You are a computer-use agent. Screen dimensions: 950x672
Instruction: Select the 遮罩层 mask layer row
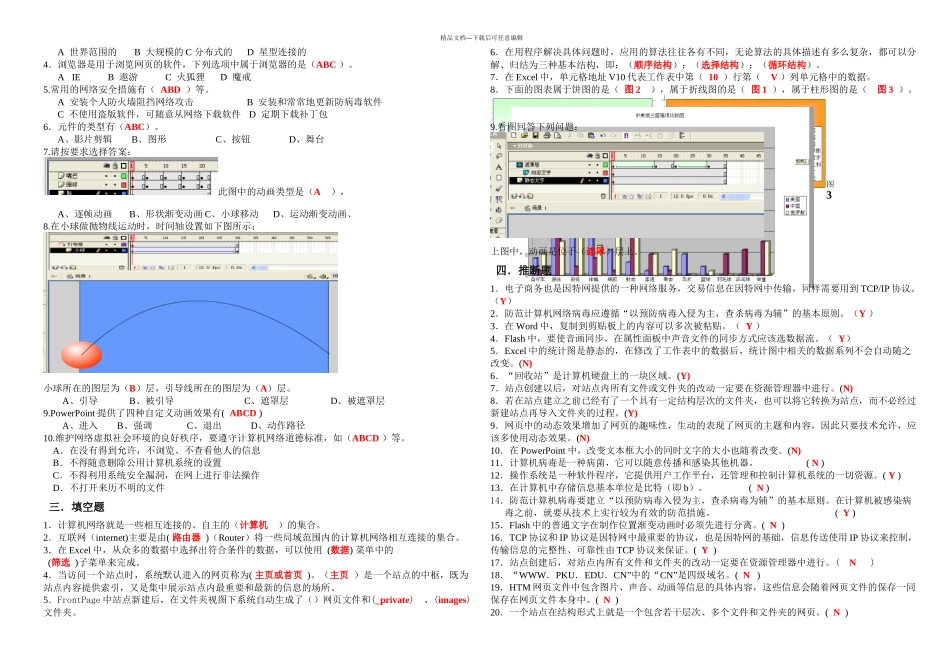[559, 165]
